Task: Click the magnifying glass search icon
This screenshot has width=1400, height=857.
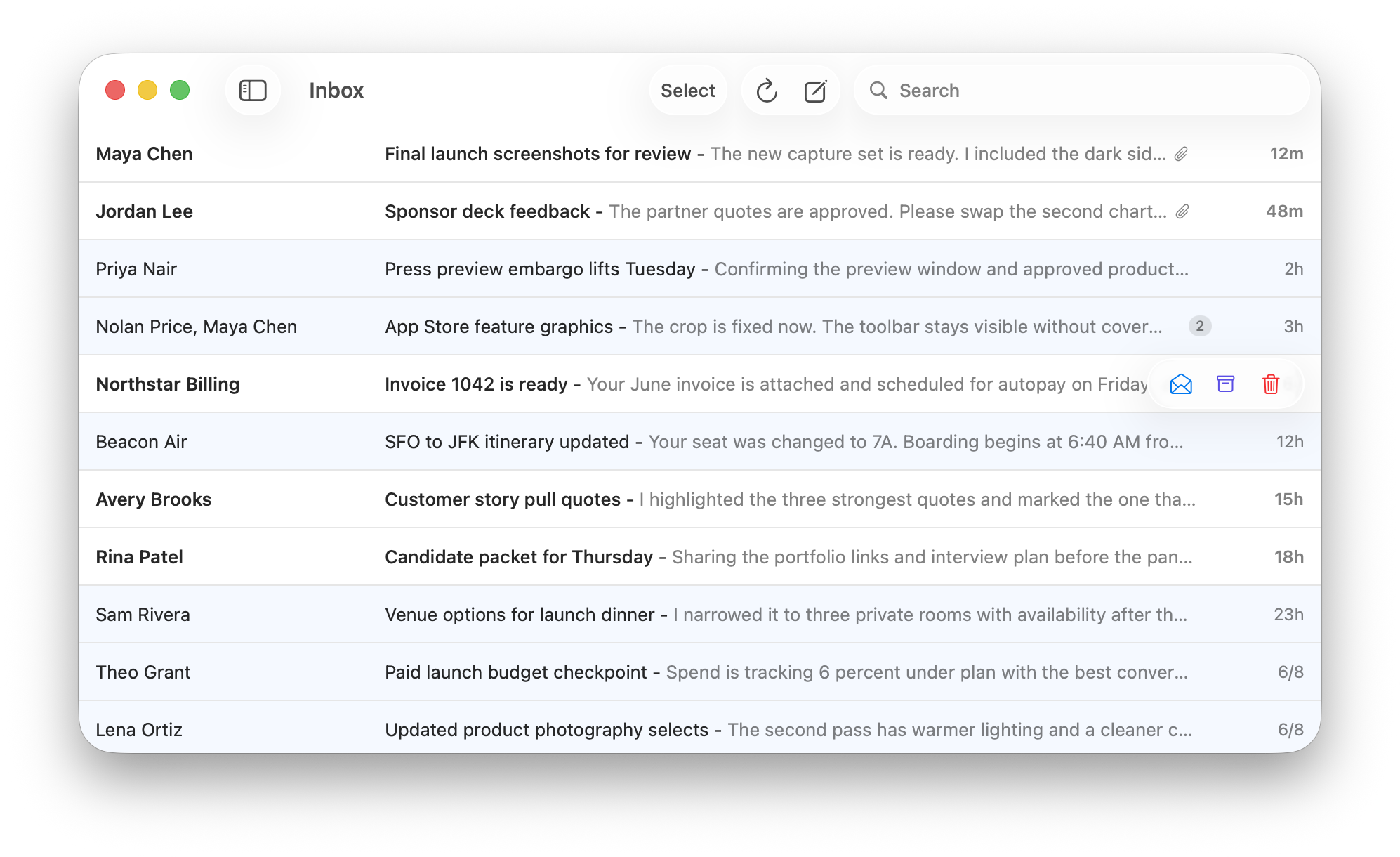Action: coord(878,91)
